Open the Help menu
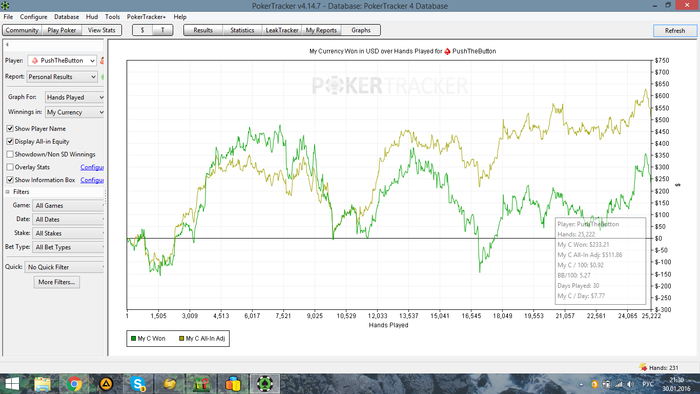700x394 pixels. point(180,17)
